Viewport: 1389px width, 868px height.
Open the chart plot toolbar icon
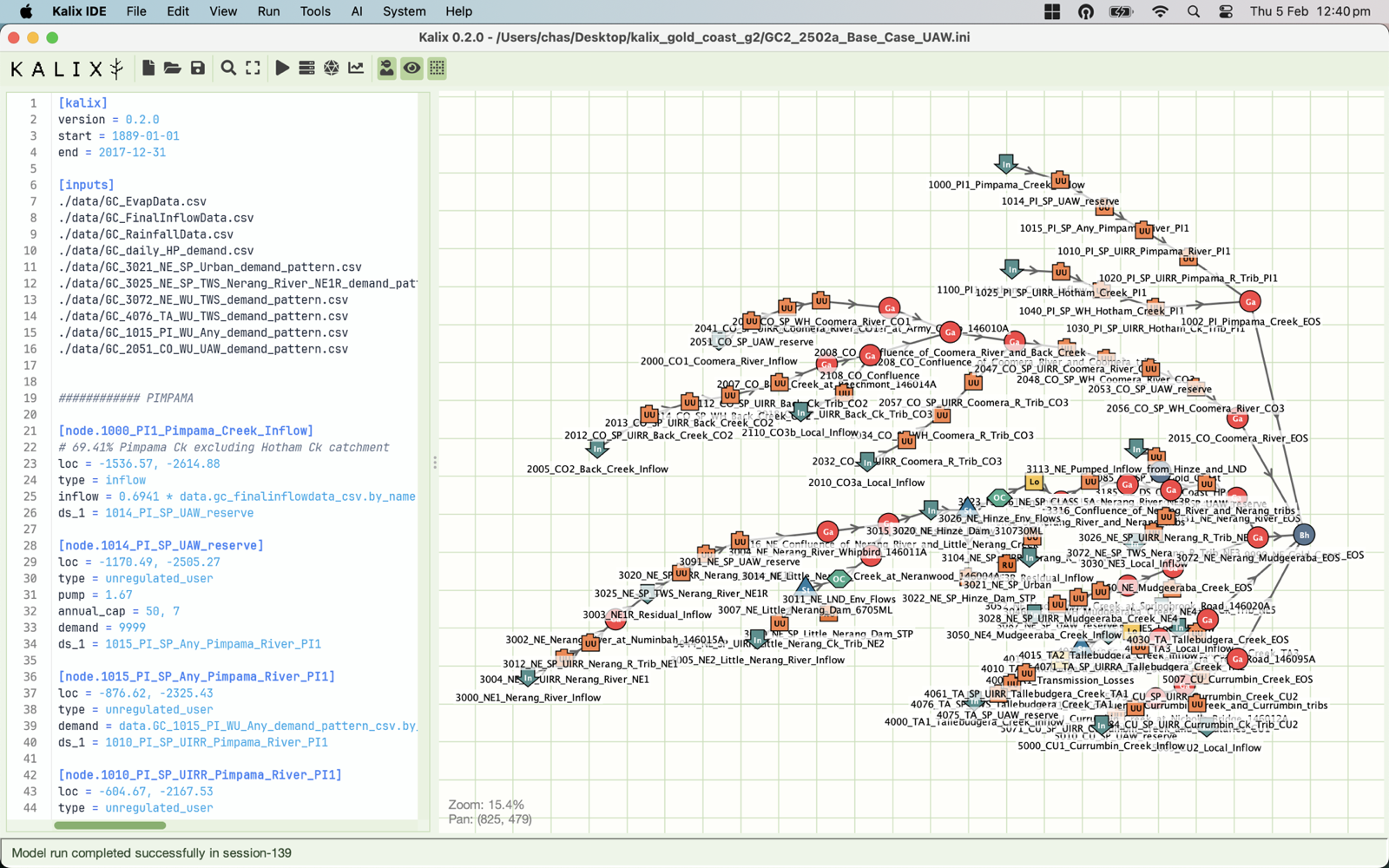pos(356,68)
